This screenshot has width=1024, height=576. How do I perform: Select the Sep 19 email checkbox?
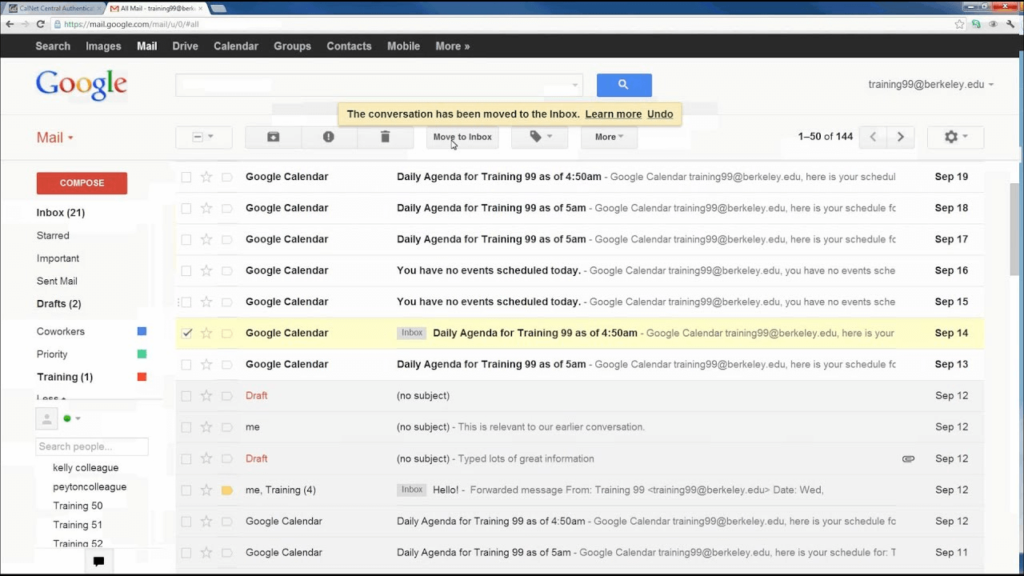tap(186, 177)
